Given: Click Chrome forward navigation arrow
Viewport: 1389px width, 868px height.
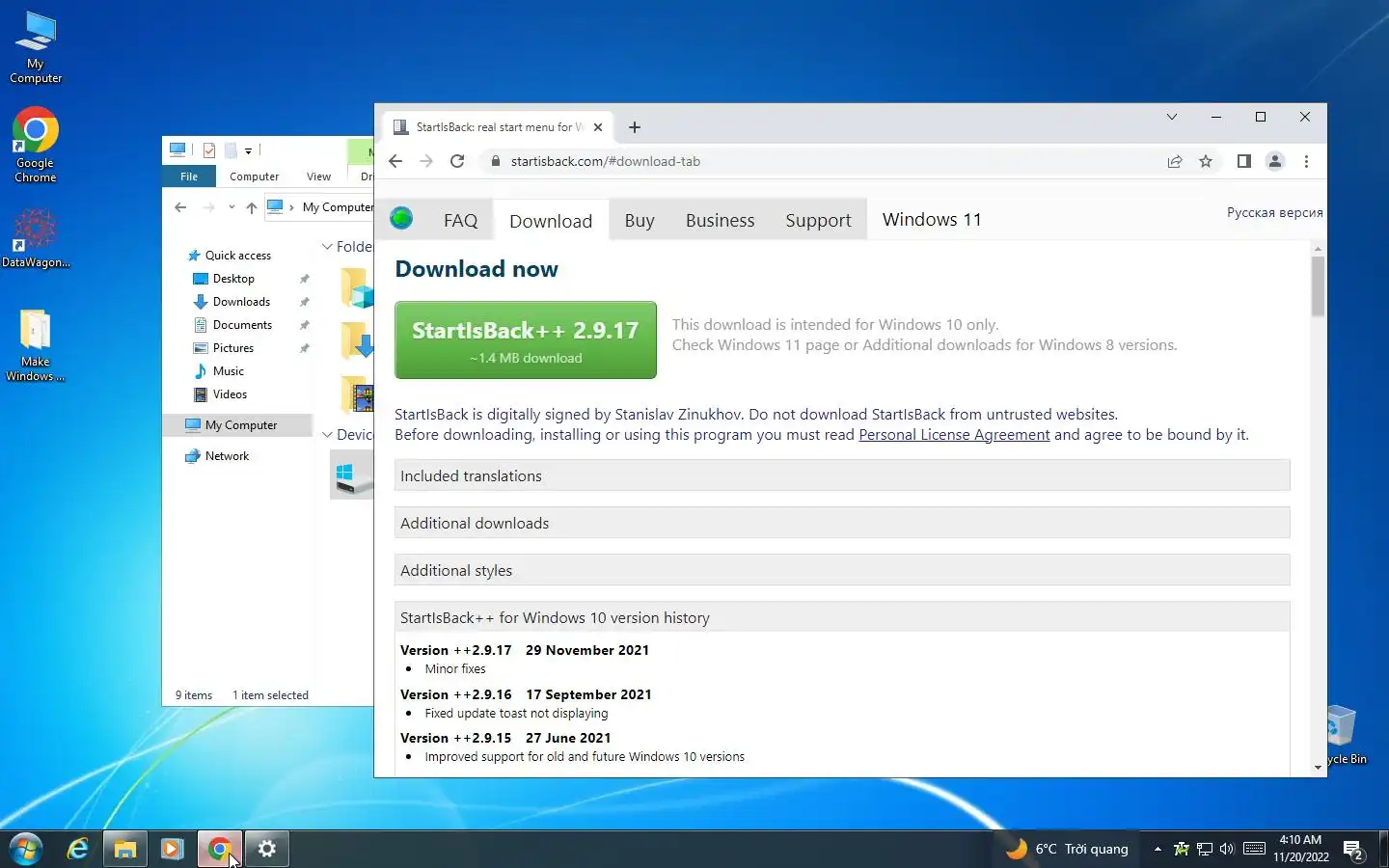Looking at the screenshot, I should (426, 161).
